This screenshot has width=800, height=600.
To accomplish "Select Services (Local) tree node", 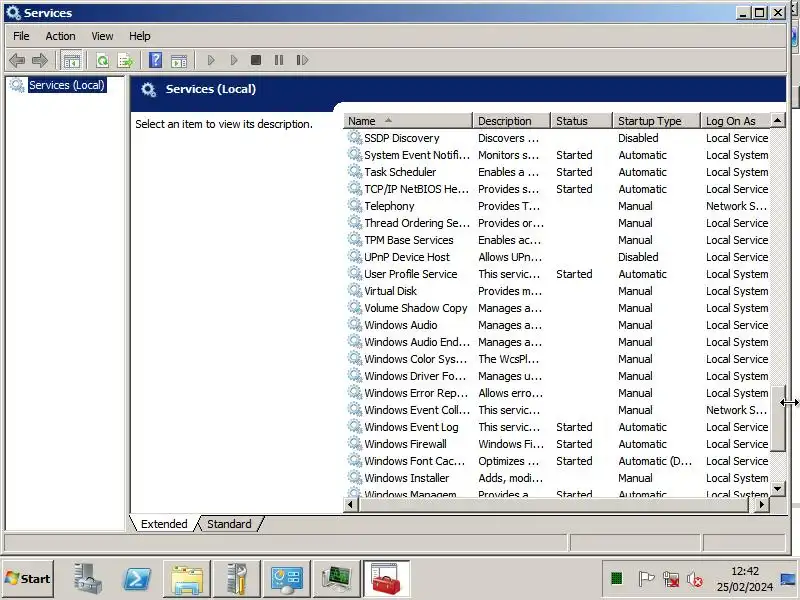I will (67, 85).
